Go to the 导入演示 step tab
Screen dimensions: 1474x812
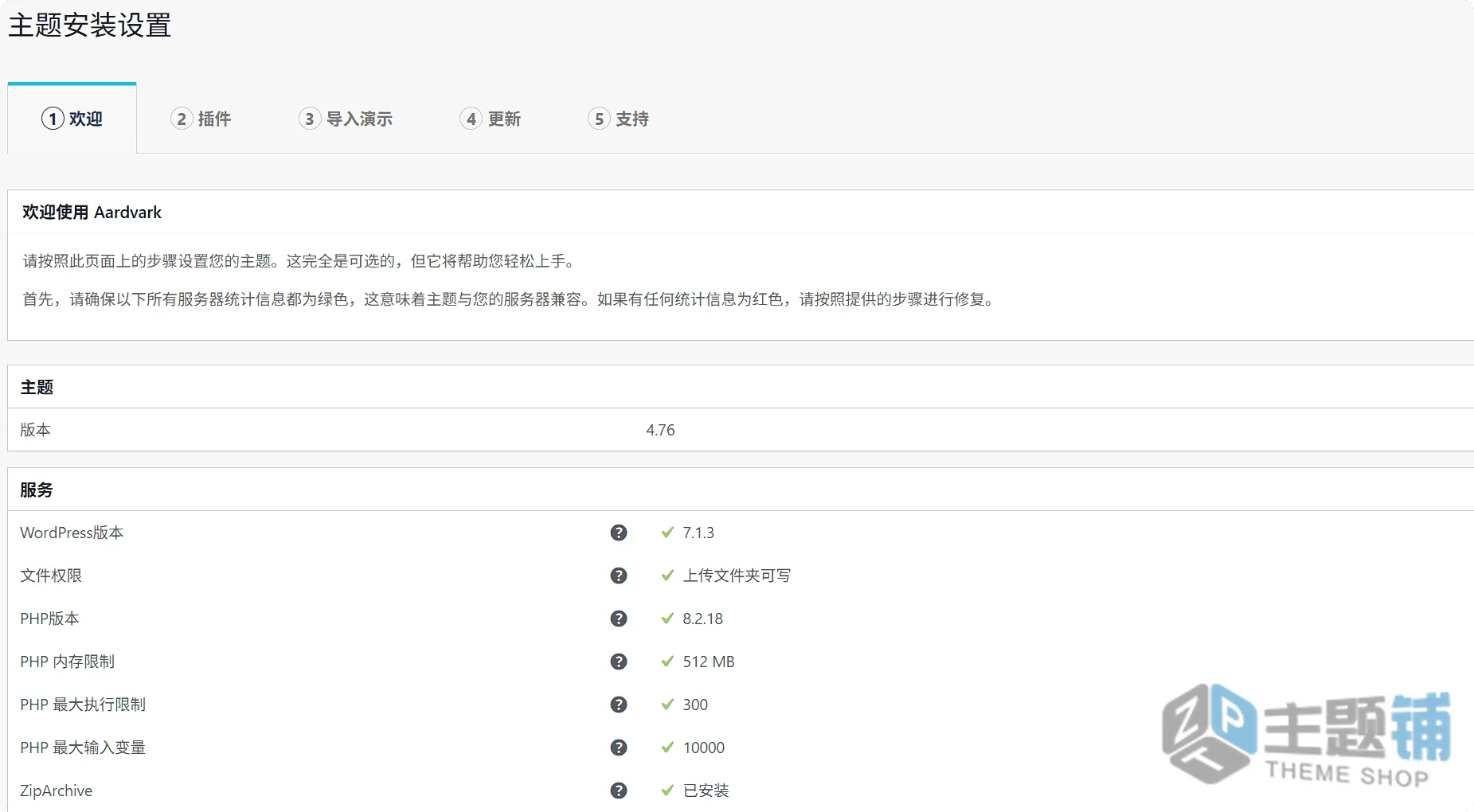(x=346, y=119)
